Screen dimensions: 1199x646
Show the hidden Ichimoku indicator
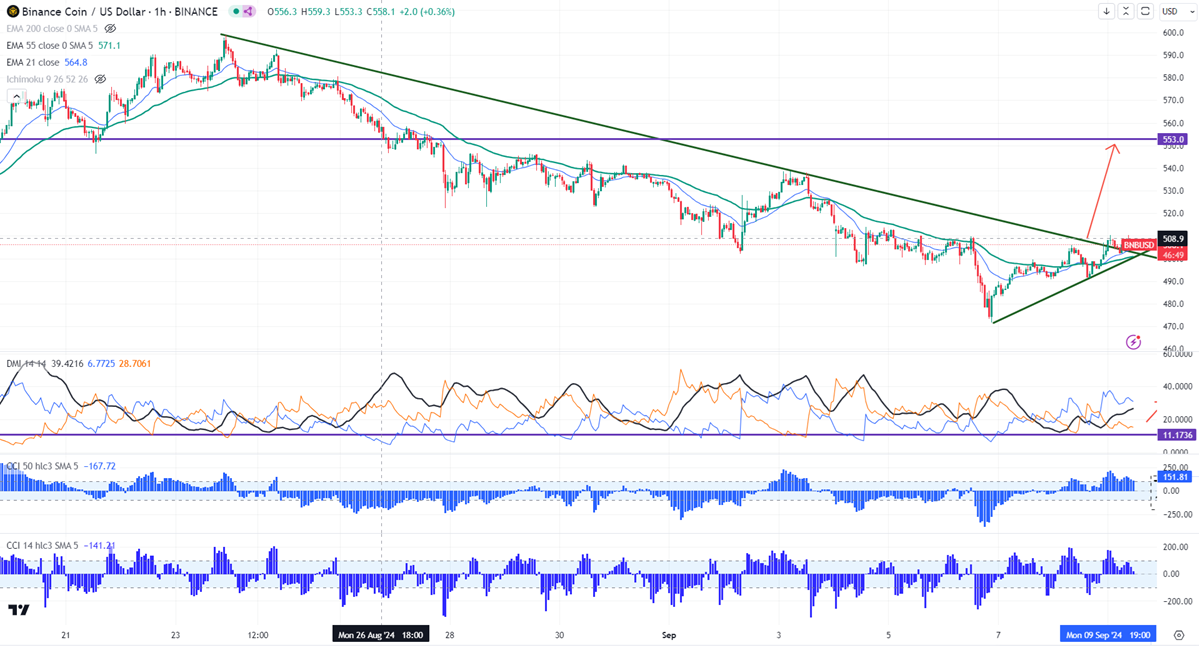pos(100,79)
